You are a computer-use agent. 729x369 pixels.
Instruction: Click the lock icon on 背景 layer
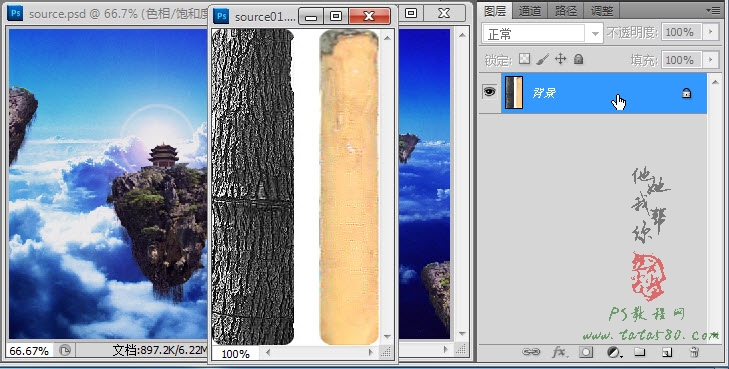click(686, 93)
